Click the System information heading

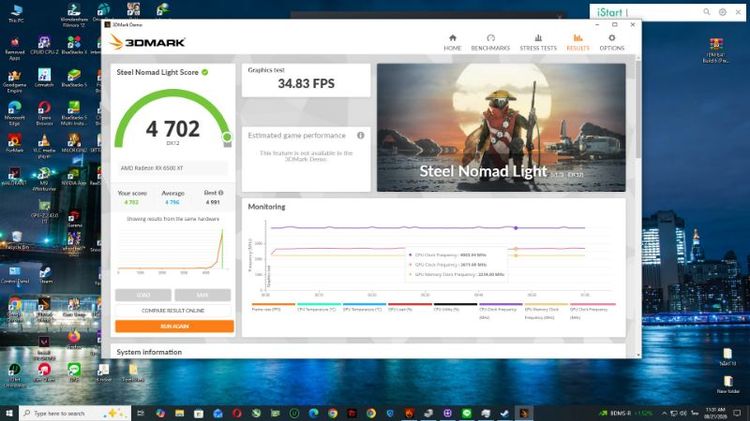coord(149,352)
